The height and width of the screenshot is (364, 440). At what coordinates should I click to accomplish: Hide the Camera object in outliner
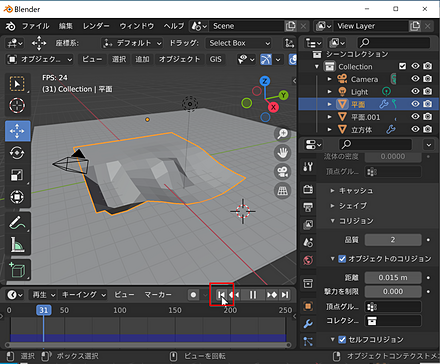[x=415, y=79]
